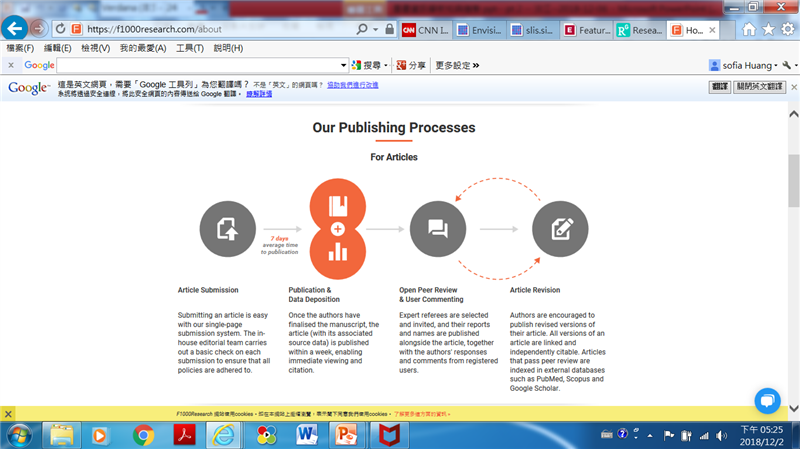
Task: Click the Article Revision pencil icon
Action: (560, 229)
